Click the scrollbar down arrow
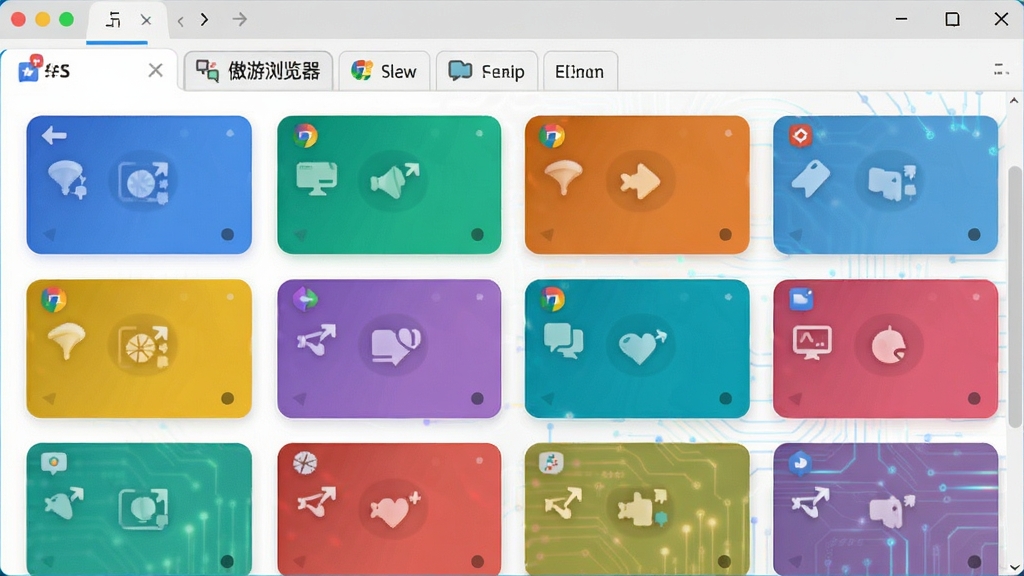The image size is (1024, 576). (1014, 567)
